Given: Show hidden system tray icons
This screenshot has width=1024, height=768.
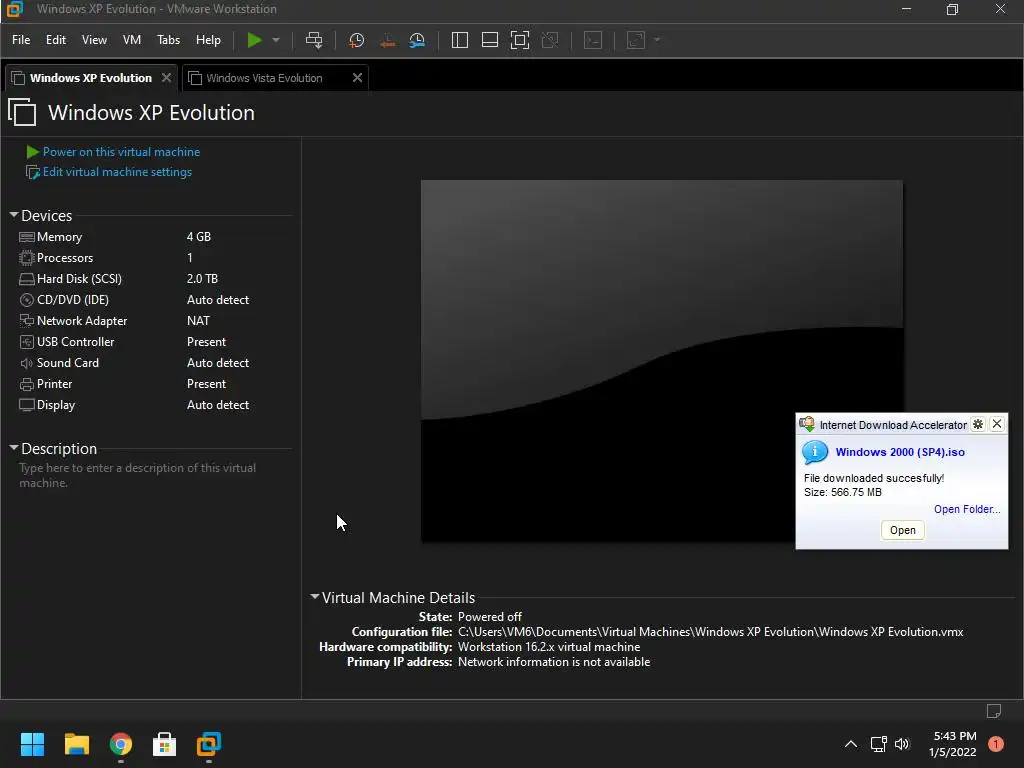Looking at the screenshot, I should 851,743.
